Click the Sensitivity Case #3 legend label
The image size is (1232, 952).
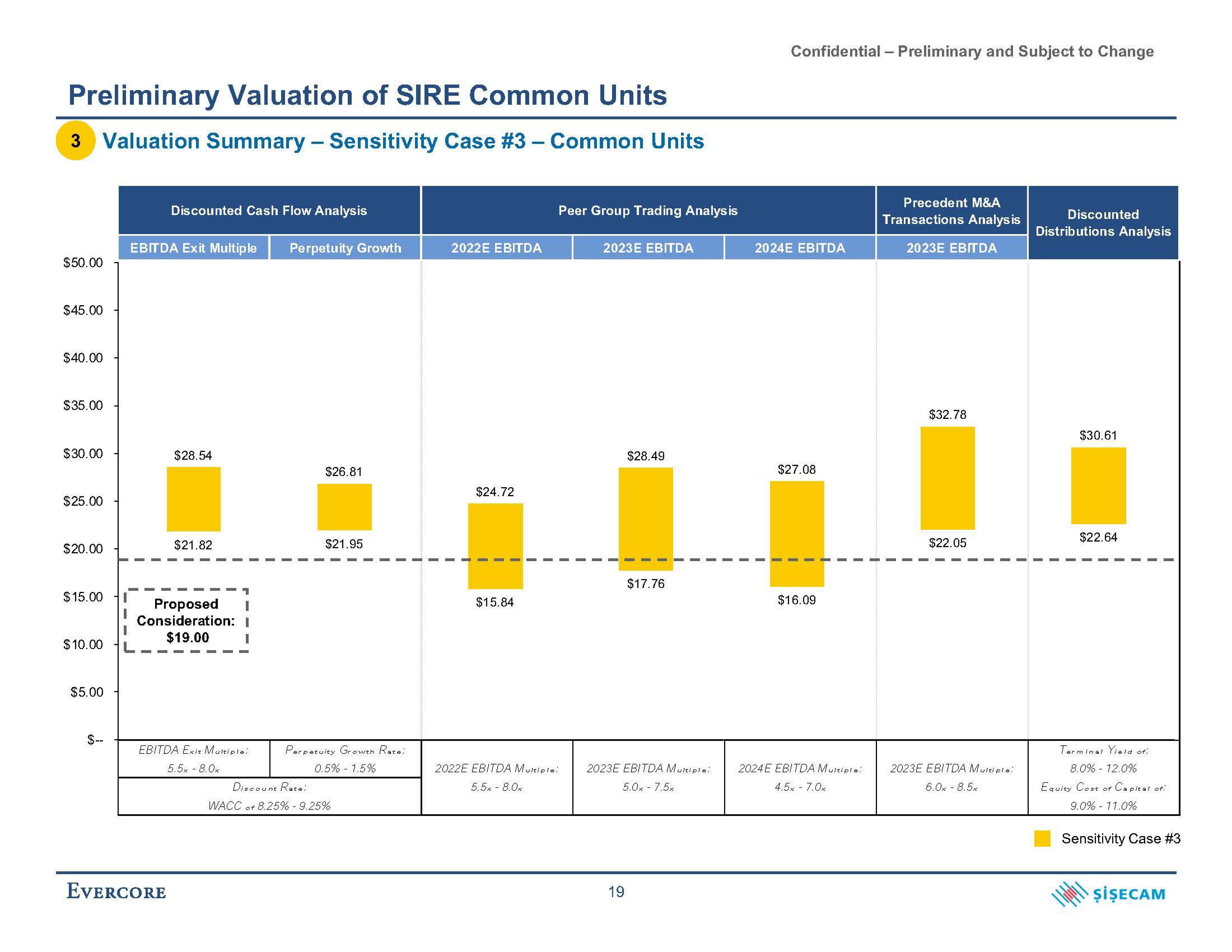pyautogui.click(x=1121, y=839)
